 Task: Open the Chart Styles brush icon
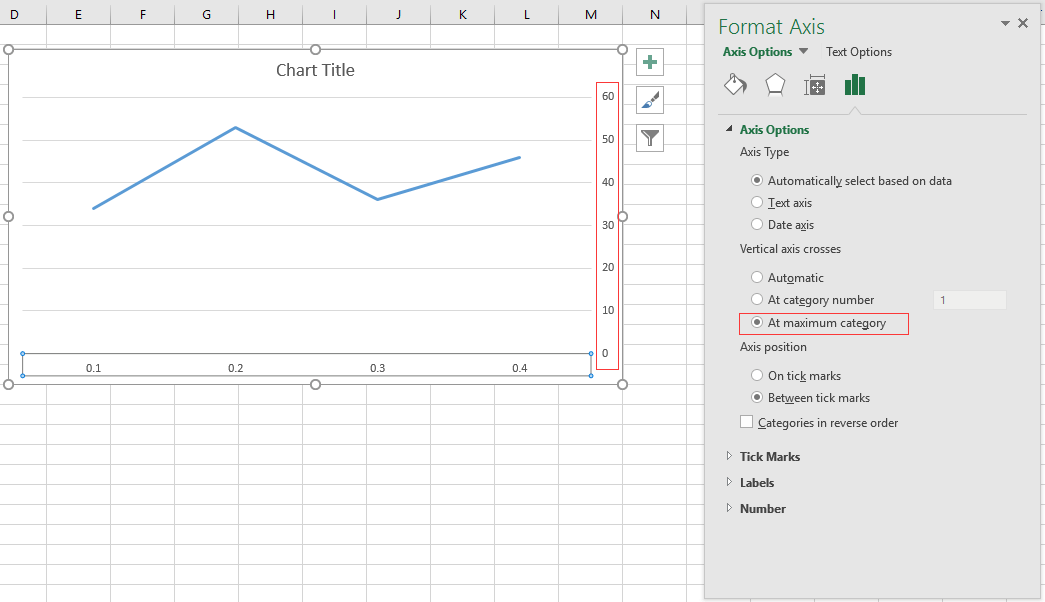coord(649,99)
